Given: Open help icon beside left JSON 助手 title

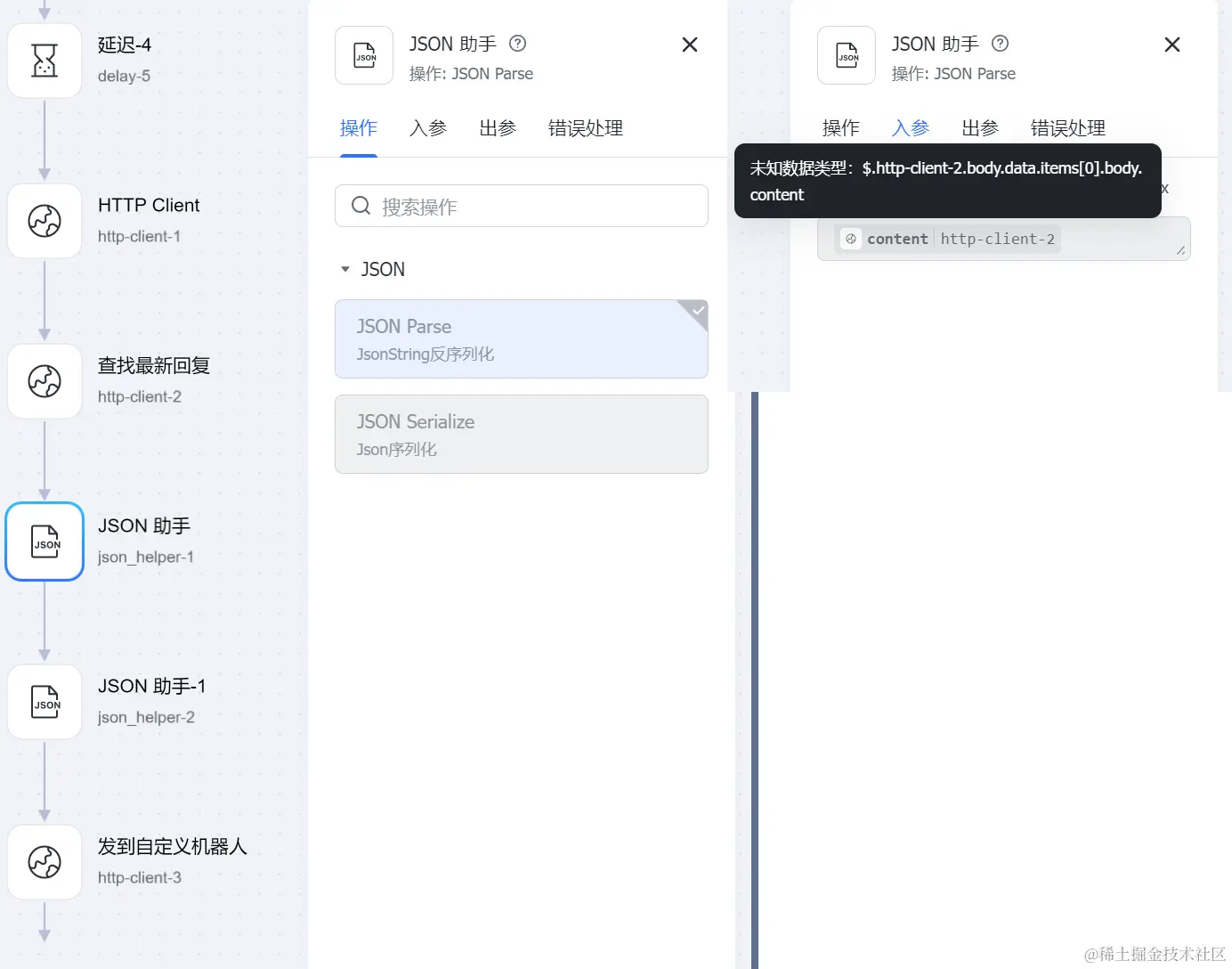Looking at the screenshot, I should coord(517,43).
